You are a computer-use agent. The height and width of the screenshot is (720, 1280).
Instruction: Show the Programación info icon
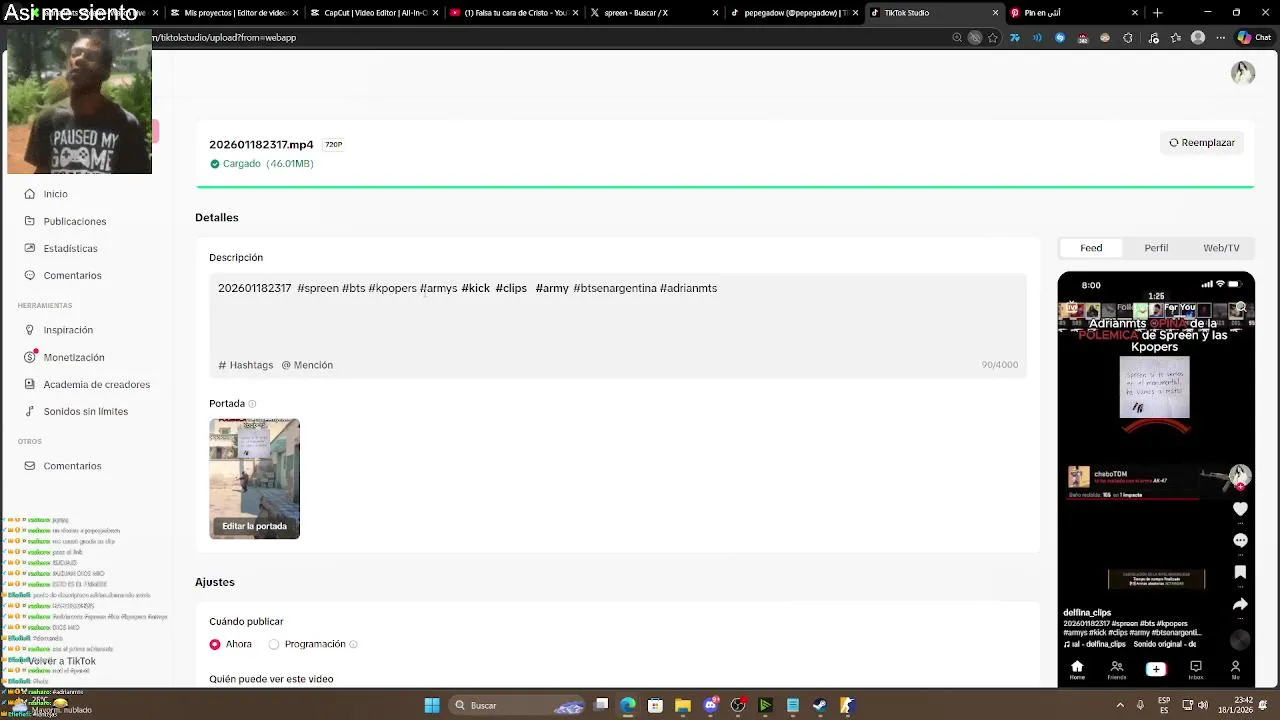(x=353, y=645)
